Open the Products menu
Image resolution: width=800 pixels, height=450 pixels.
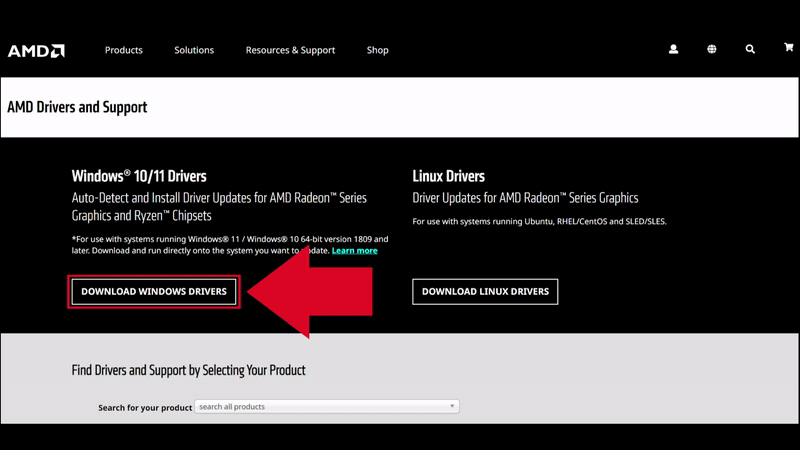click(124, 50)
